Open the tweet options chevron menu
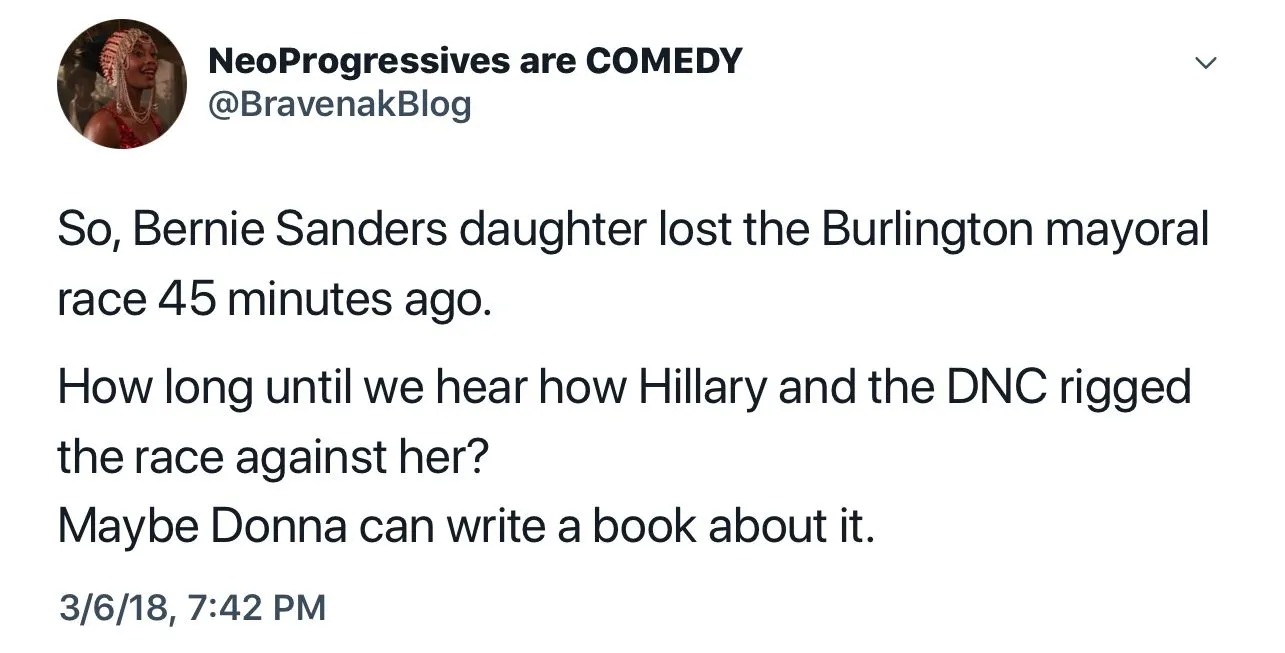 [x=1206, y=64]
